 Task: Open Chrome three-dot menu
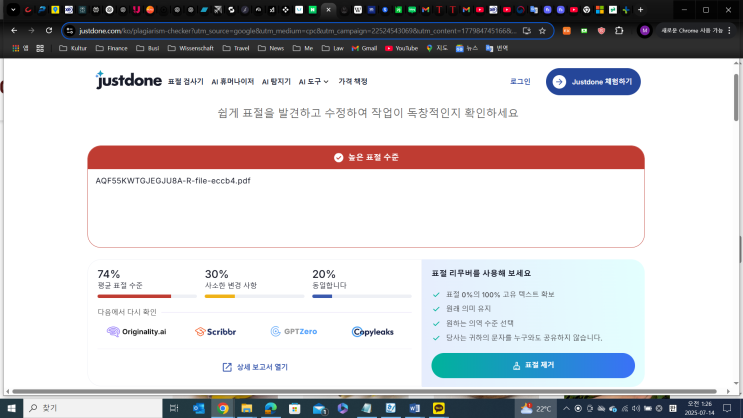729,30
